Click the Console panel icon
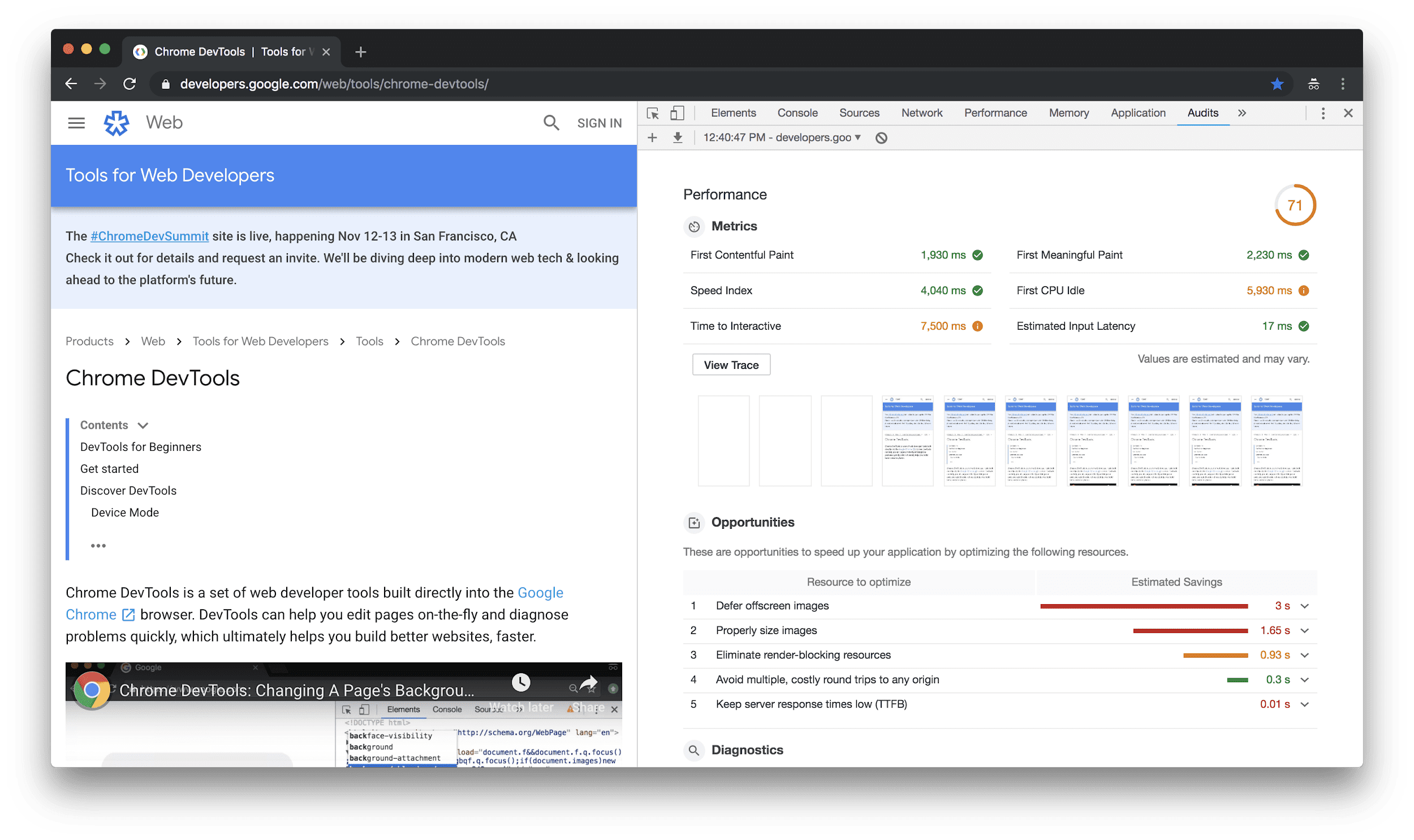 796,112
